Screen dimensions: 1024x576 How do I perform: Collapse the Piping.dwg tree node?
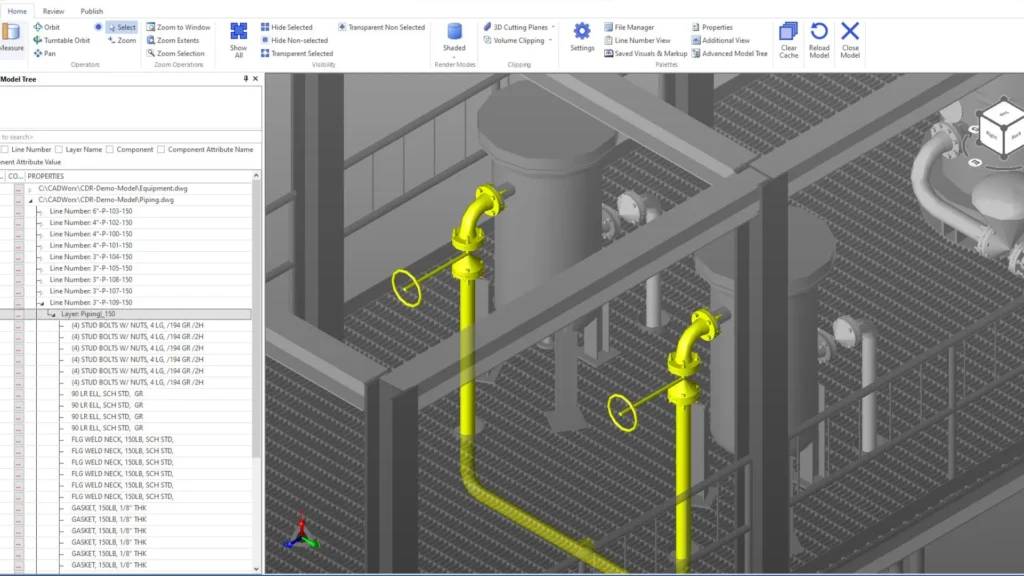(x=30, y=200)
